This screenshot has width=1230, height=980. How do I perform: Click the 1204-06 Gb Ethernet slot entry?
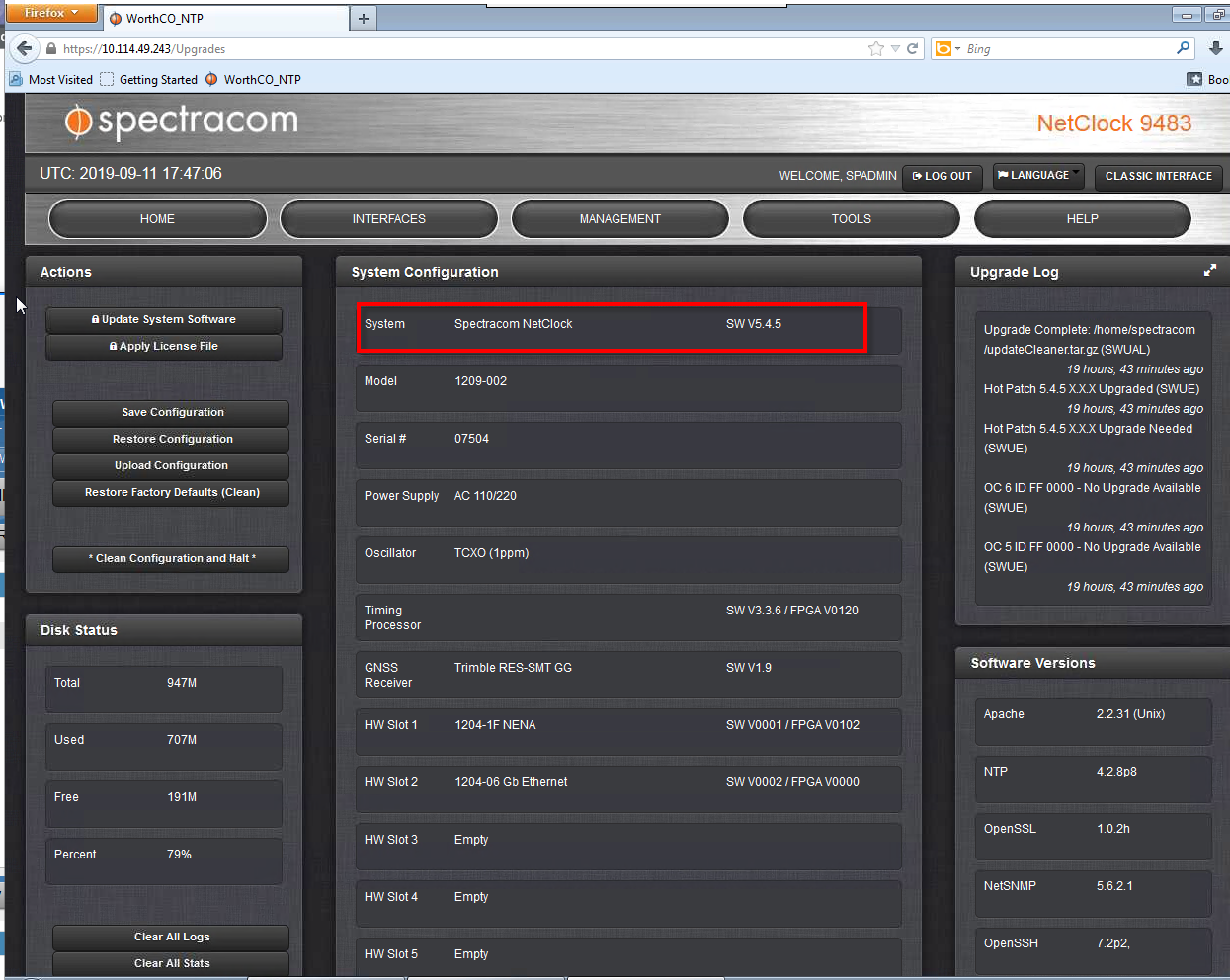click(x=511, y=782)
